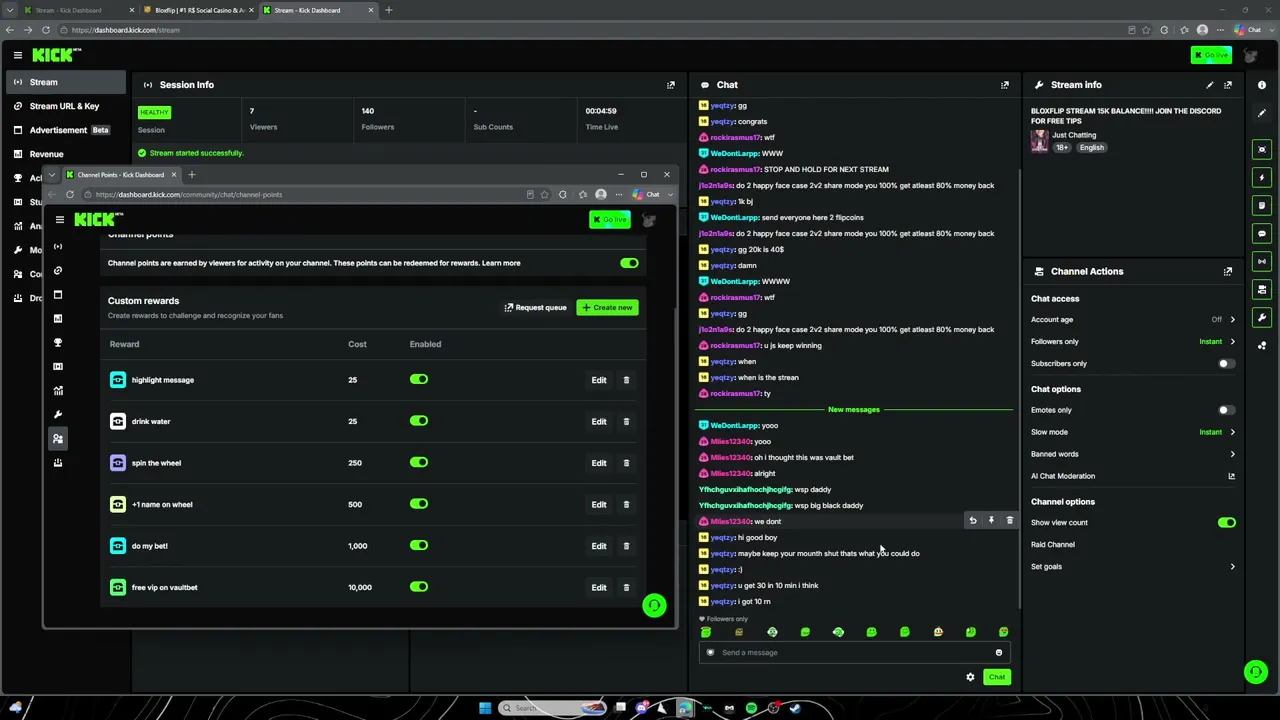
Task: Select the highlighted community icon in sidebar
Action: click(58, 438)
